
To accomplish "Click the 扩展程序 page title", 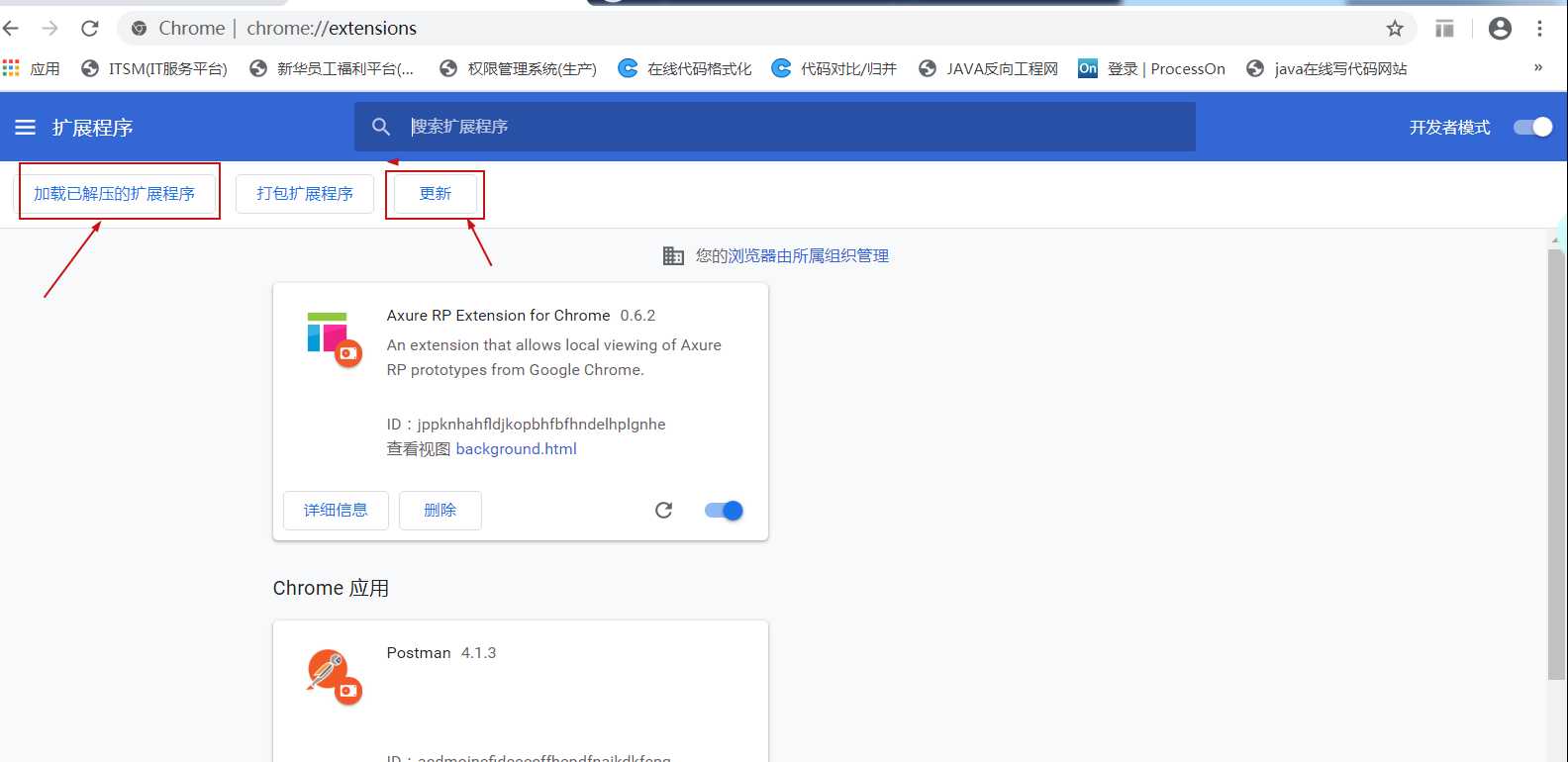I will coord(92,128).
